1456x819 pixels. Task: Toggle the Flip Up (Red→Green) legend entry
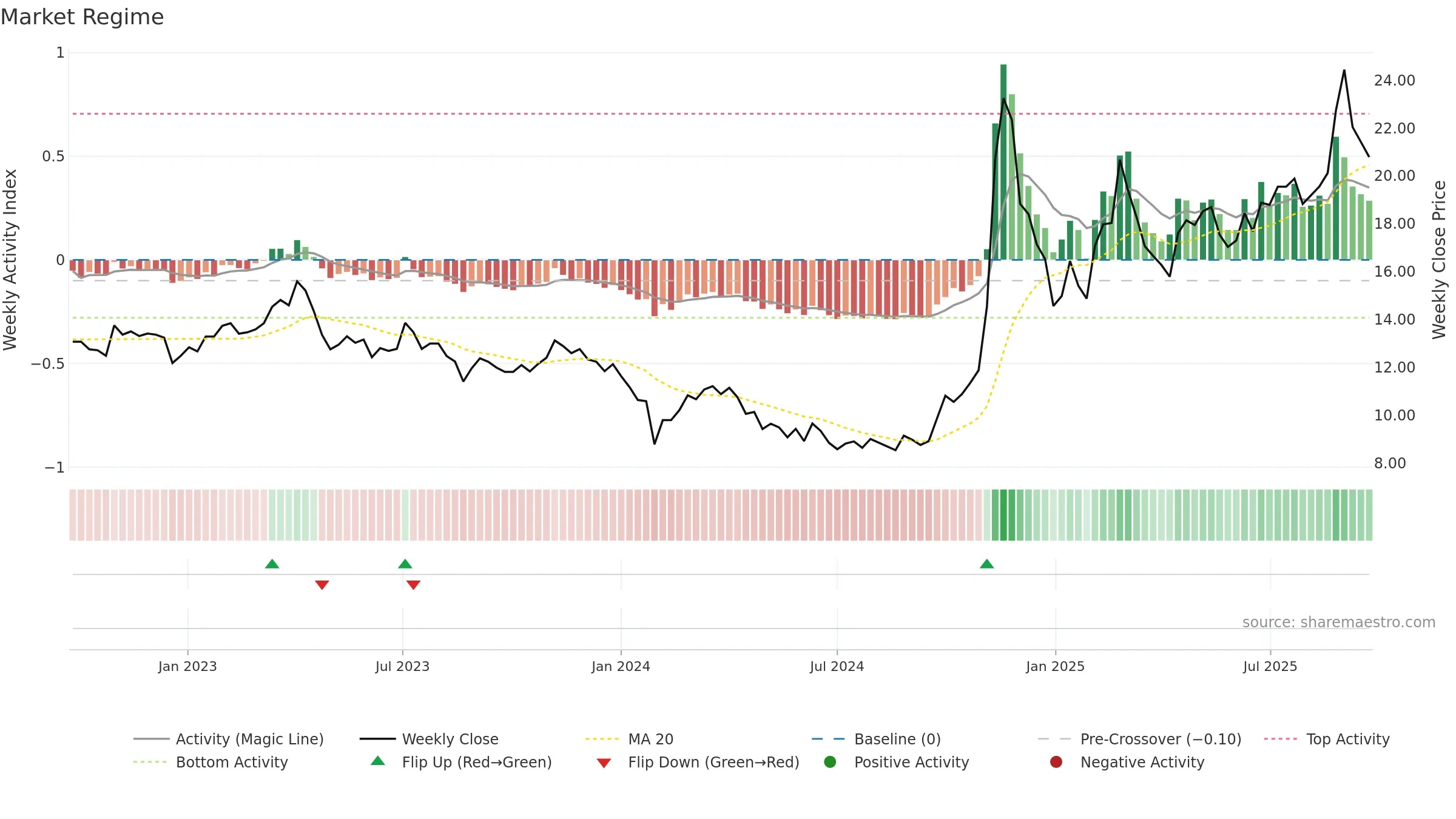point(461,762)
